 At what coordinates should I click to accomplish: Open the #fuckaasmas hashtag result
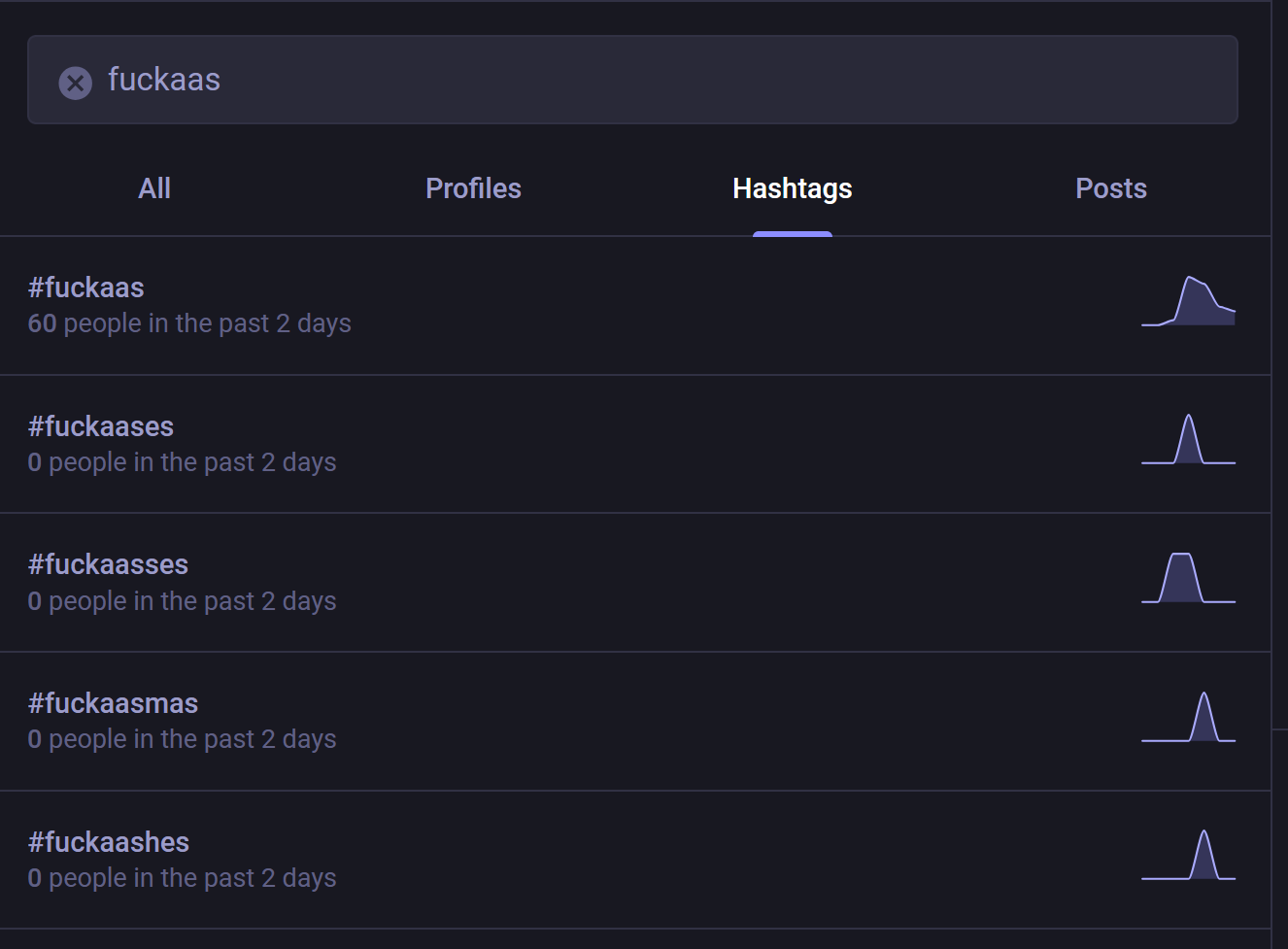click(x=113, y=703)
